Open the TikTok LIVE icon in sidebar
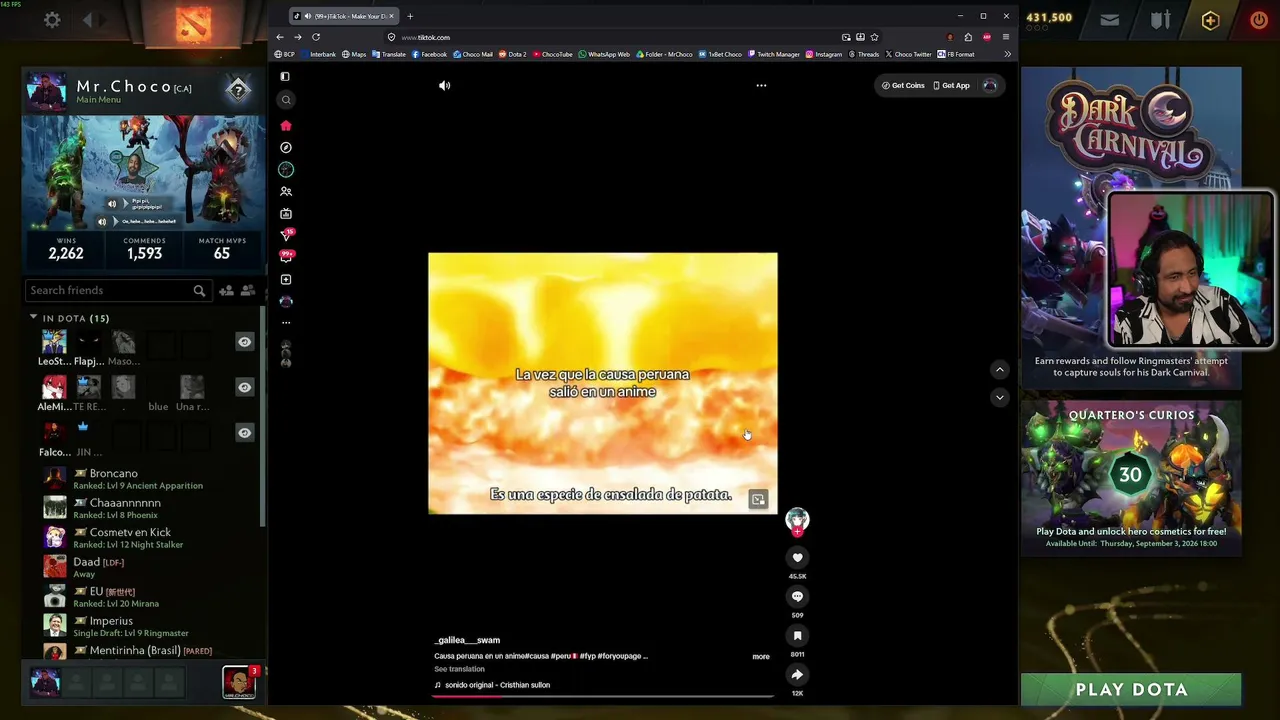This screenshot has height=720, width=1280. (x=286, y=213)
